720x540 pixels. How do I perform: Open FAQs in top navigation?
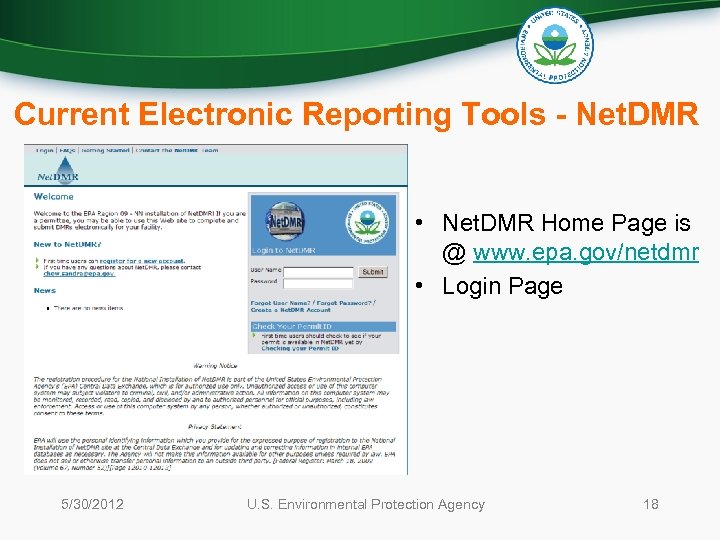tap(67, 150)
